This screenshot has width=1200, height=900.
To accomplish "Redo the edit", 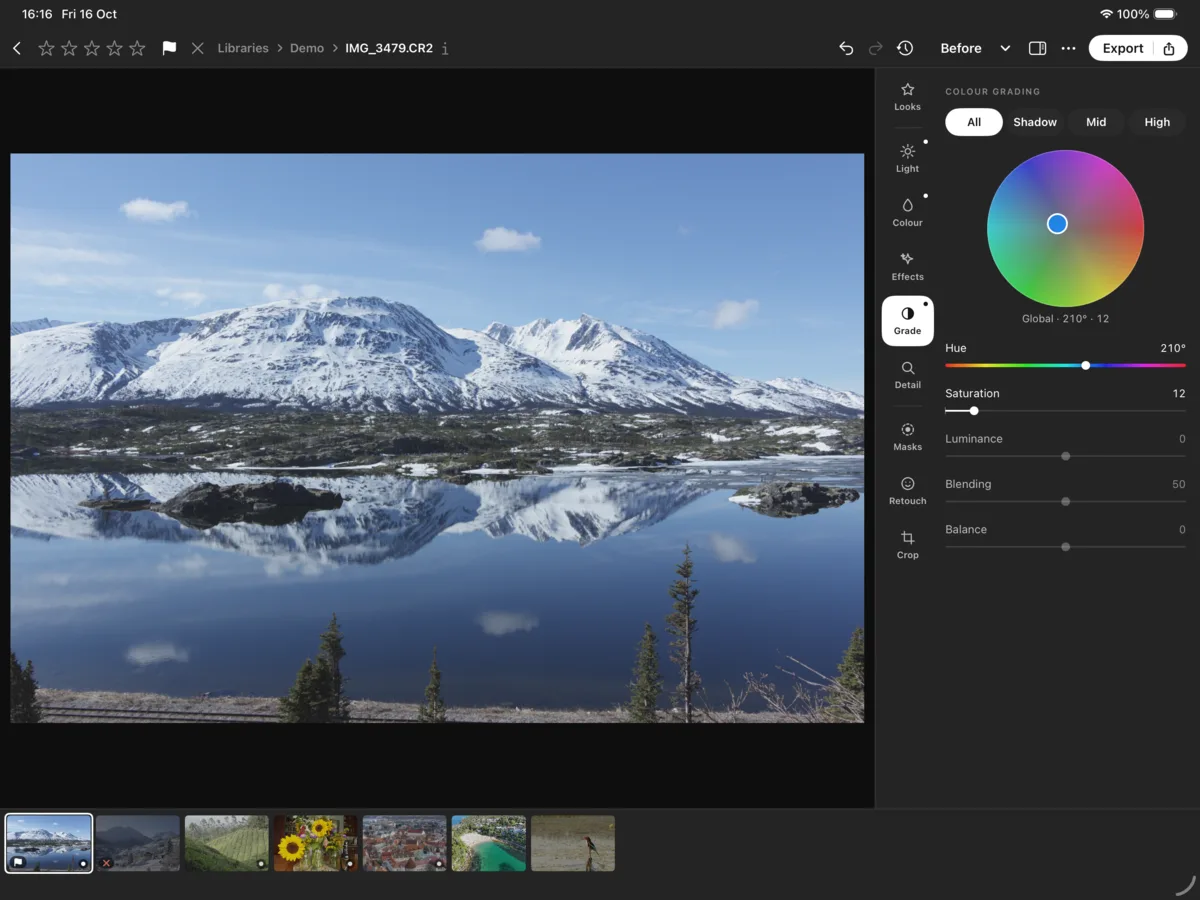I will tap(875, 48).
